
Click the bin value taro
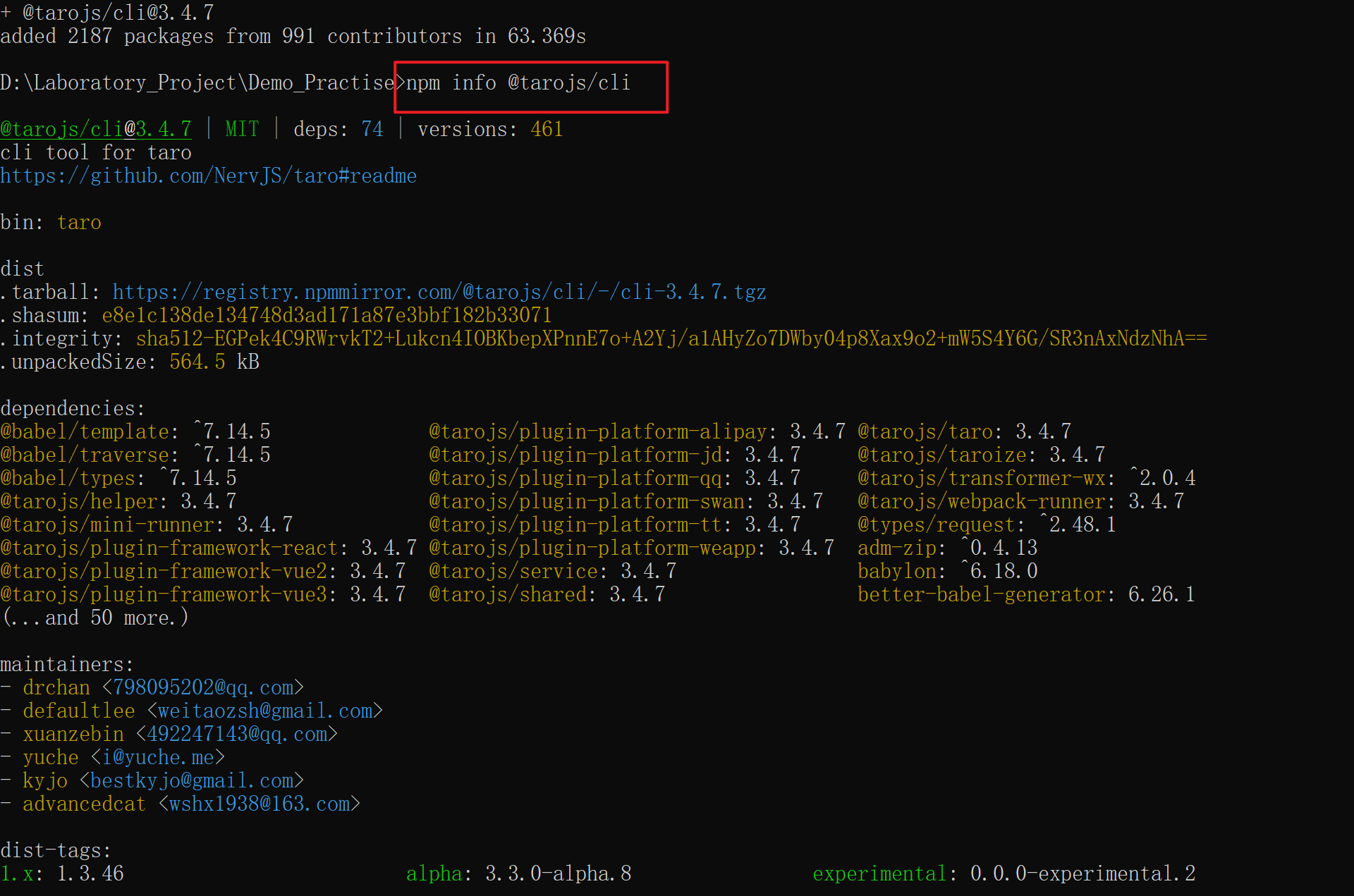(79, 222)
